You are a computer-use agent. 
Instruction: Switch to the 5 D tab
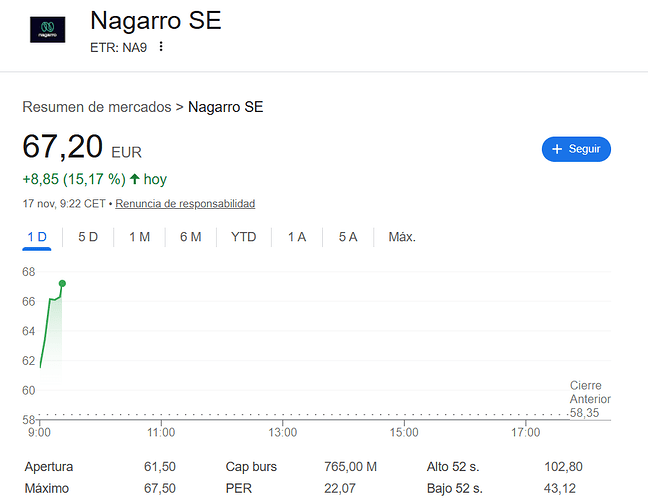[88, 237]
